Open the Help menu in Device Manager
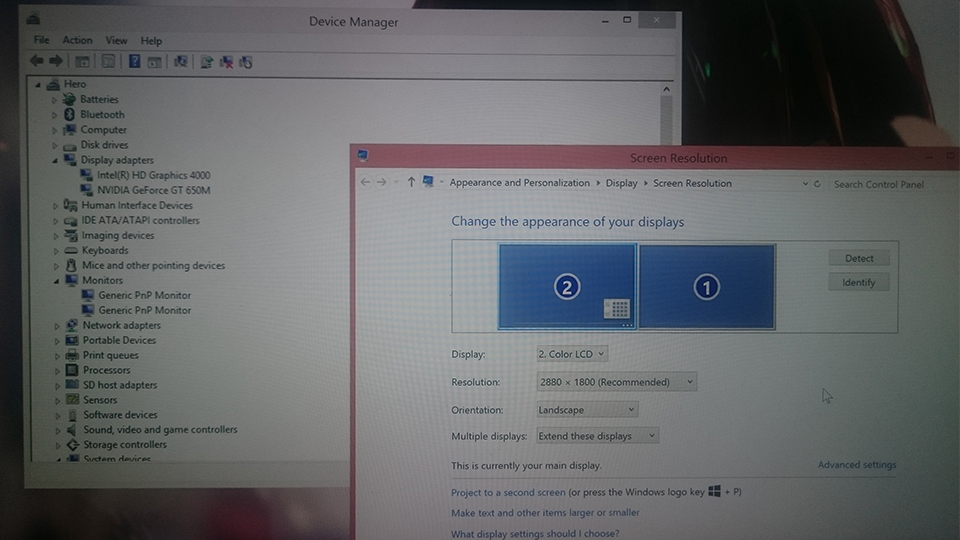960x540 pixels. point(151,40)
